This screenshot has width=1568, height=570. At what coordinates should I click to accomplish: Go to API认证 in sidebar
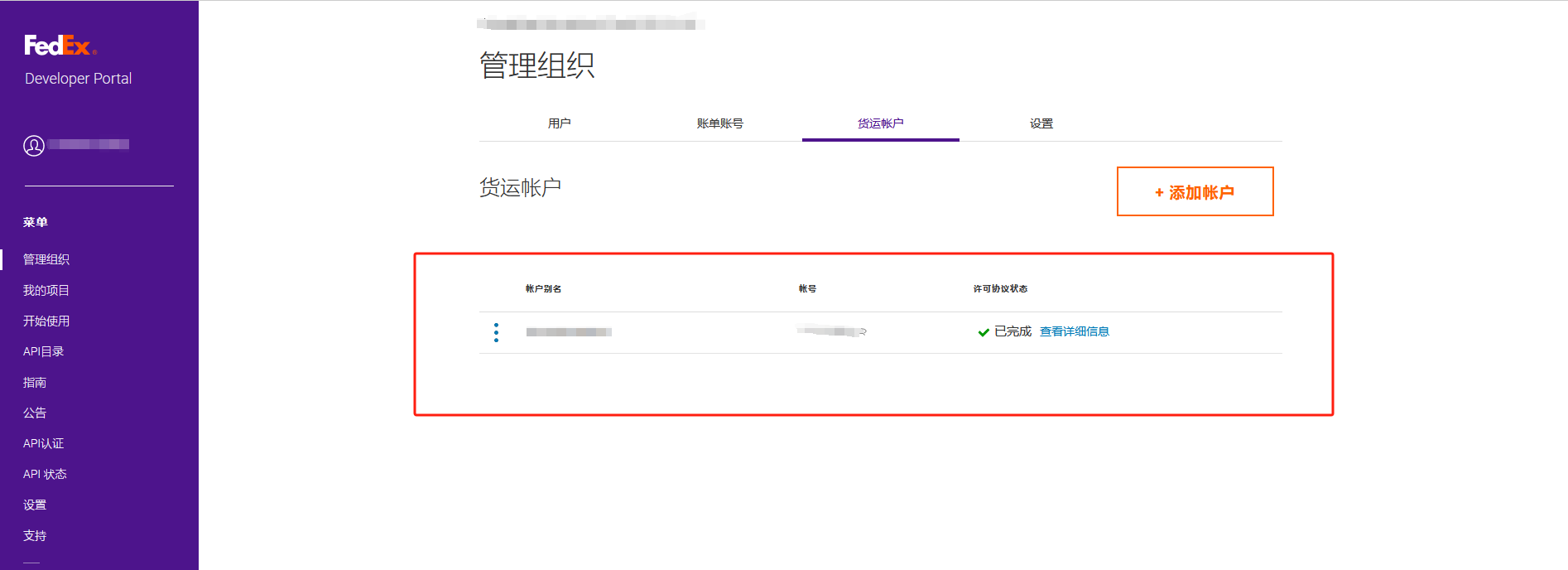tap(44, 443)
